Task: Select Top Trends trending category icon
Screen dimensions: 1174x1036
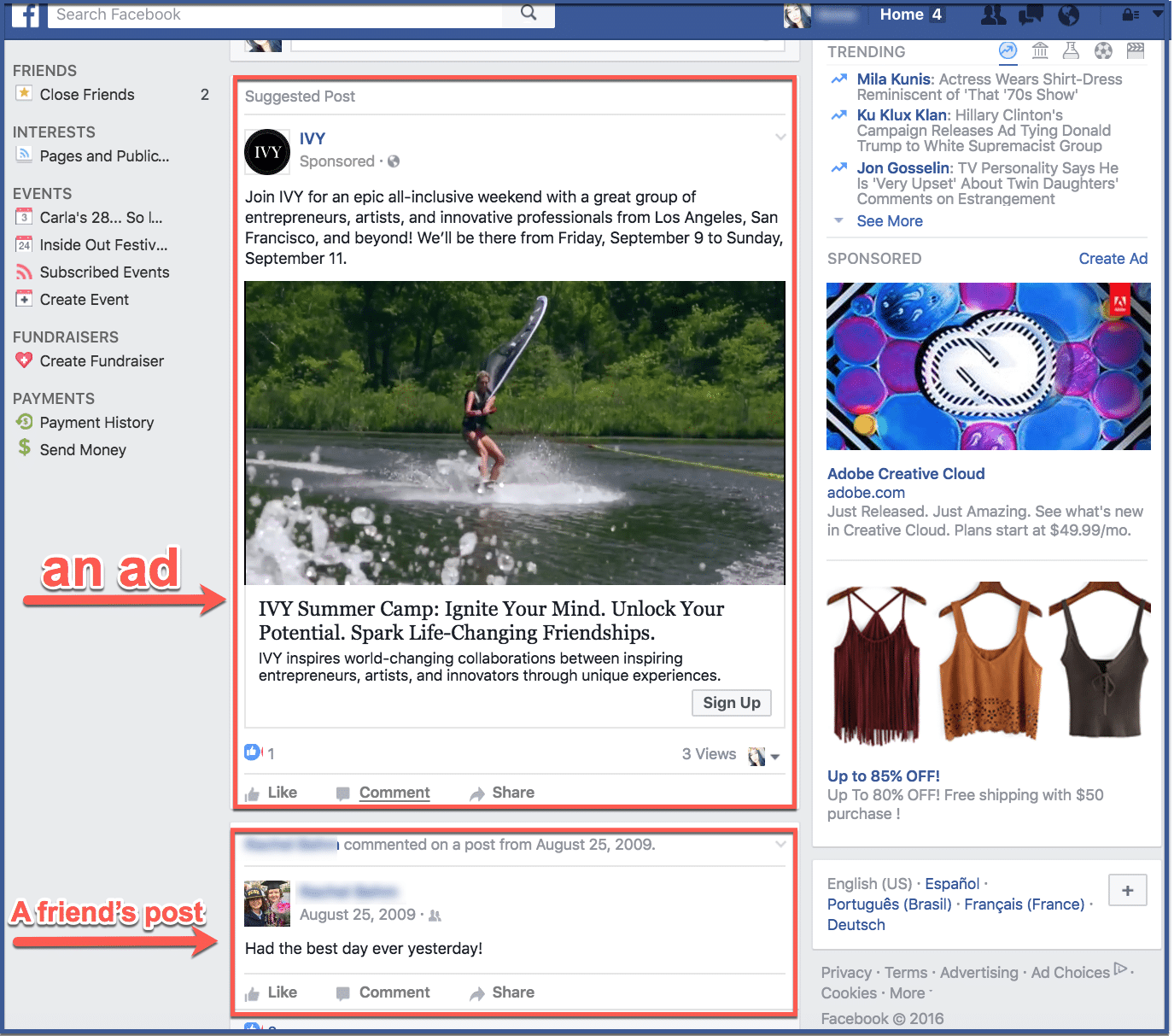Action: (x=1008, y=51)
